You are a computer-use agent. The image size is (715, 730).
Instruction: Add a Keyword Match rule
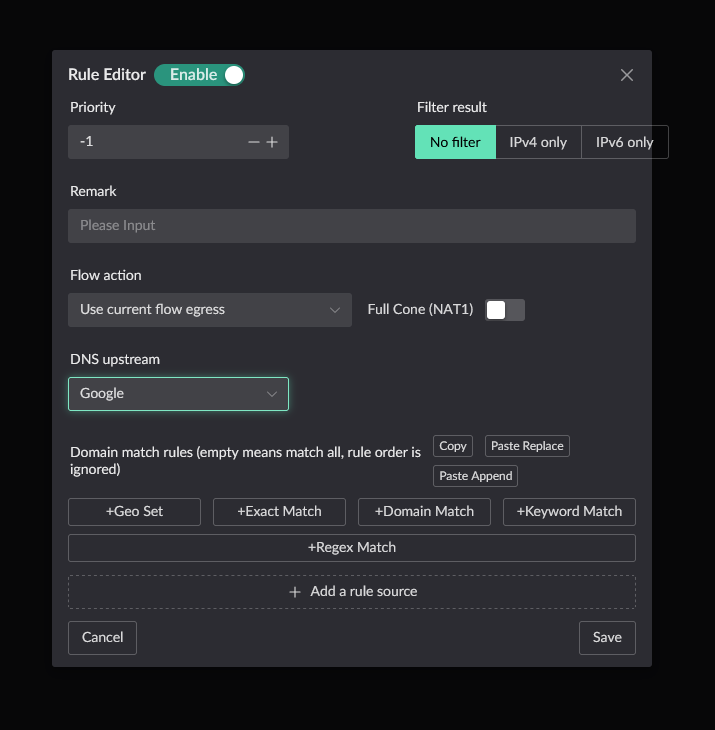[x=569, y=512]
